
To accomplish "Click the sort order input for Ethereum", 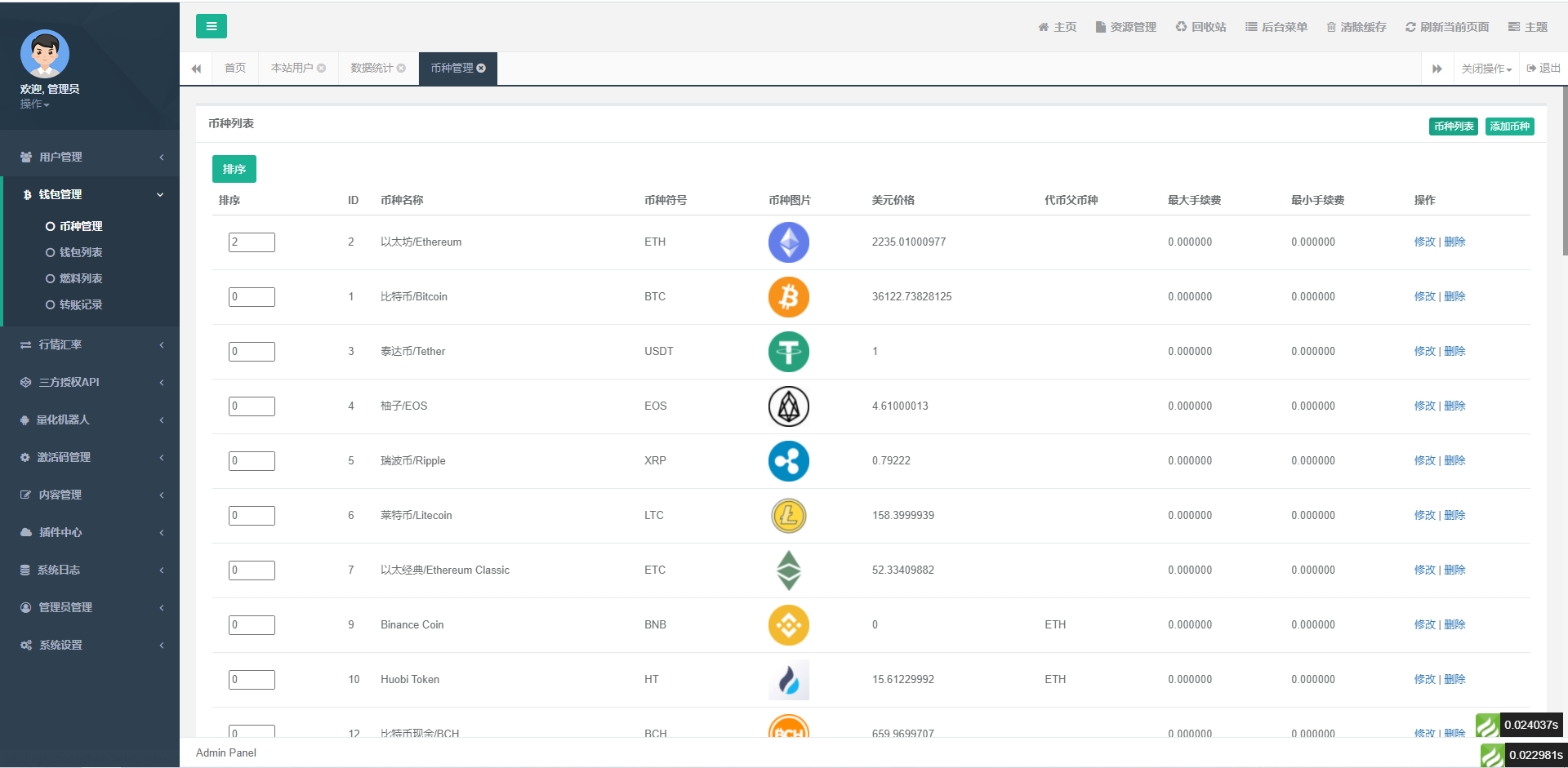I will coord(252,242).
